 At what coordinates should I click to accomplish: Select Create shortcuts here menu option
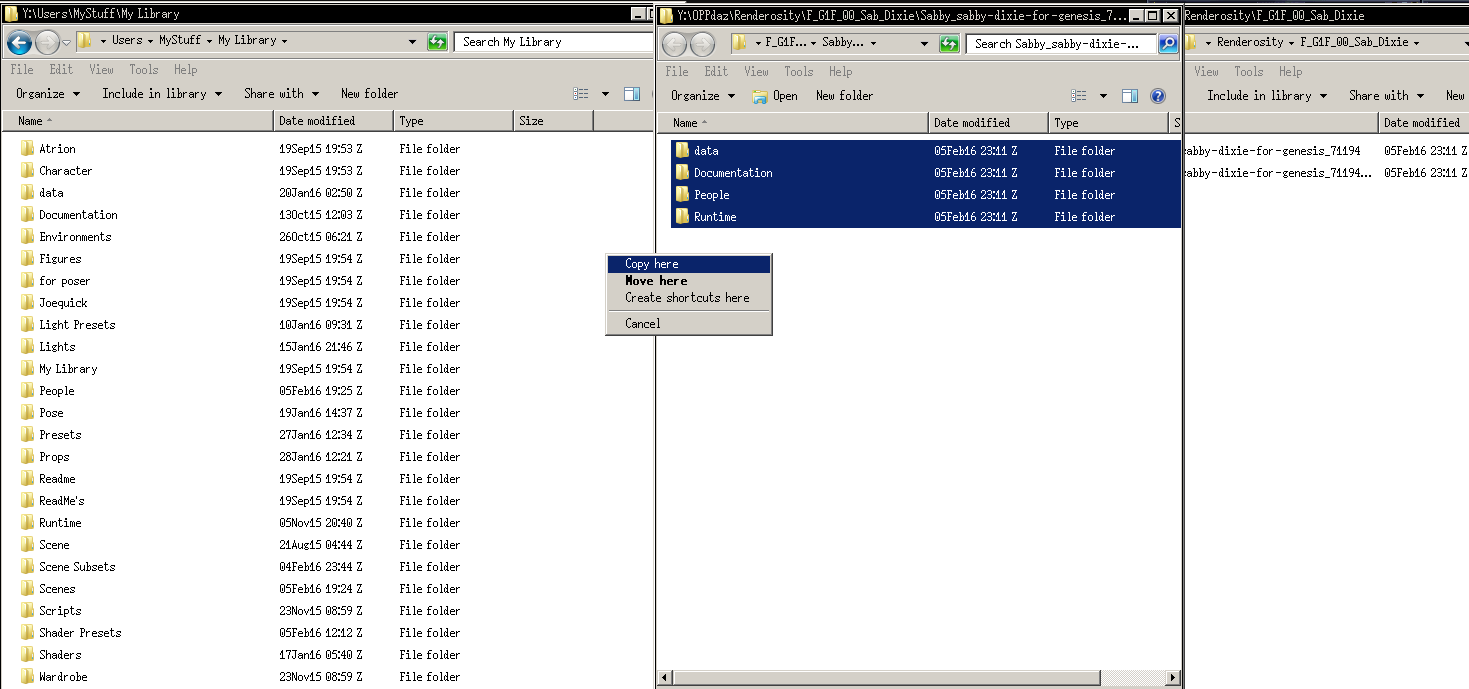pyautogui.click(x=689, y=298)
